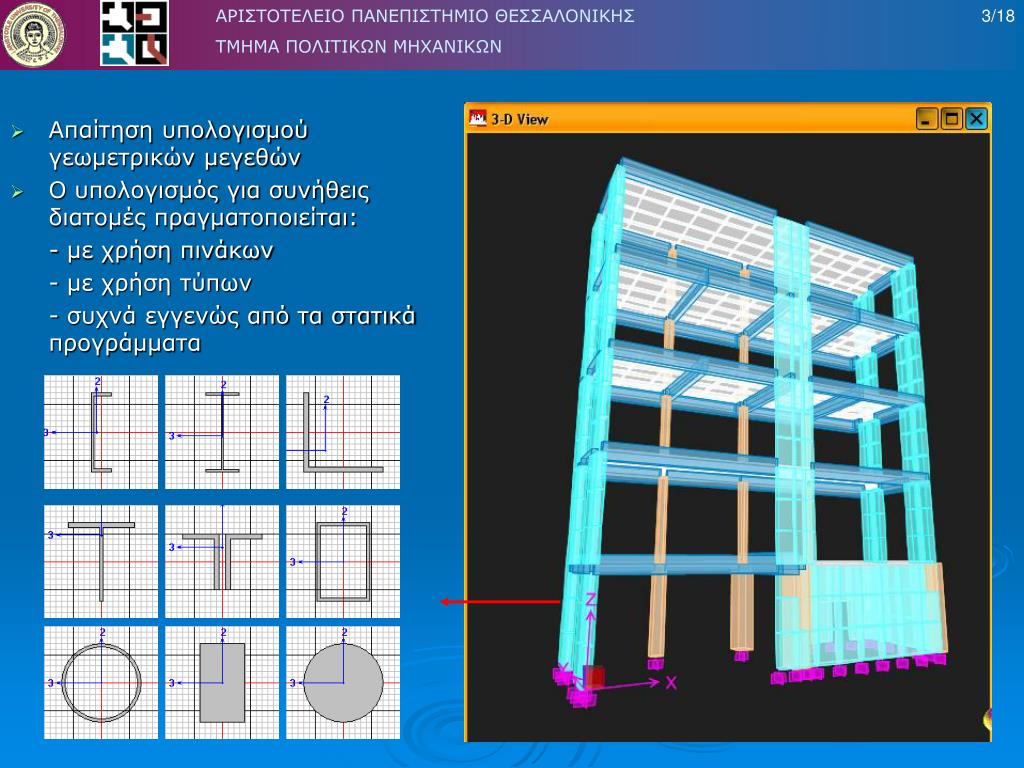Click the line "- με χρήση τύπων"
Image resolution: width=1024 pixels, height=768 pixels.
150,283
